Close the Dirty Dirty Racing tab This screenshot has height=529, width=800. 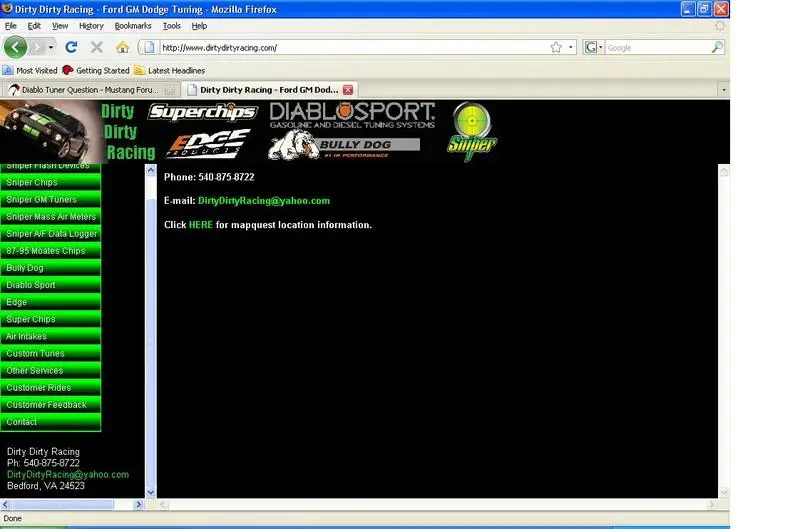tap(348, 90)
